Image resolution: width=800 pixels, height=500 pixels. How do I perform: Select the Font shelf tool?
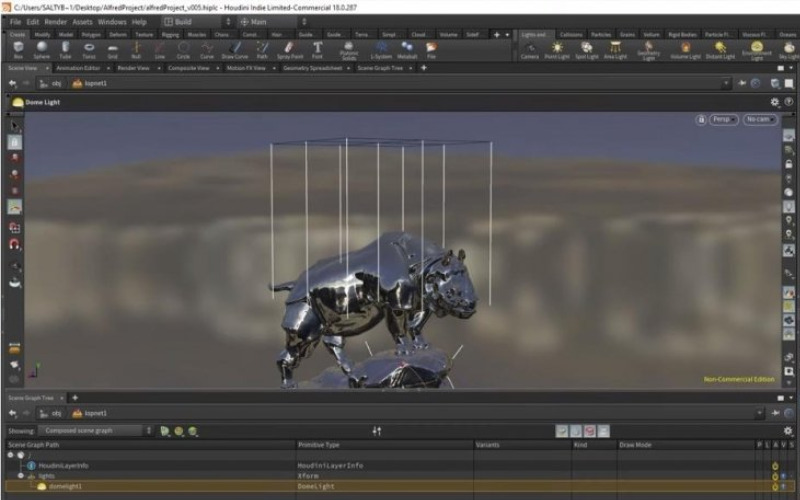(317, 50)
